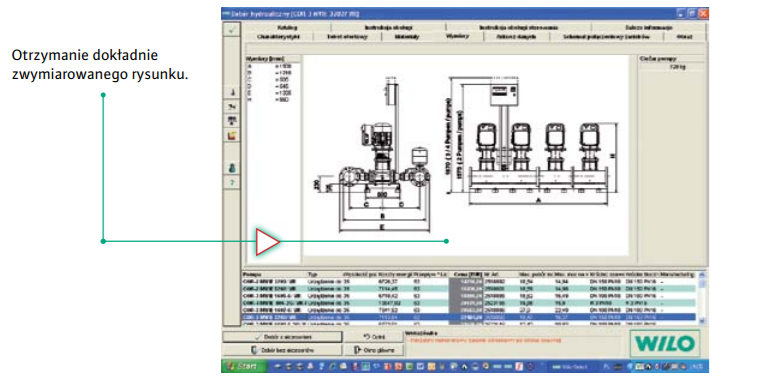Switch to the Charakterystyki tab
The width and height of the screenshot is (764, 378).
click(279, 37)
